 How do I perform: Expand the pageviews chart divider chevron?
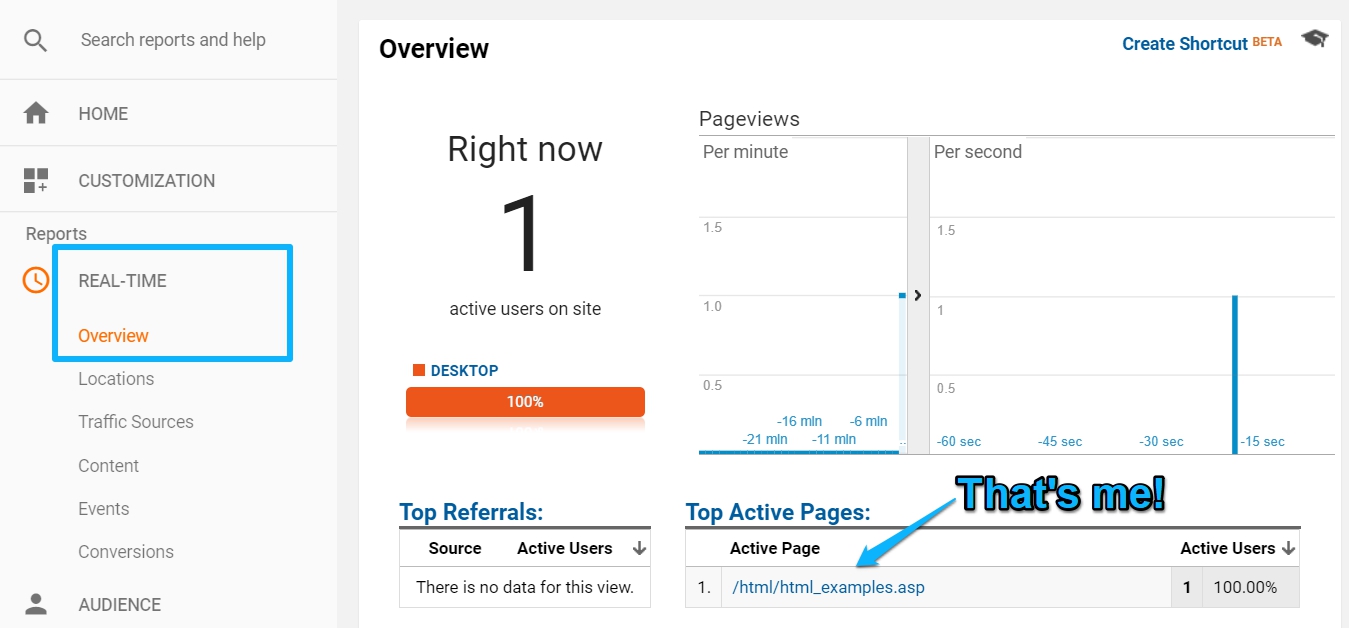click(x=917, y=295)
